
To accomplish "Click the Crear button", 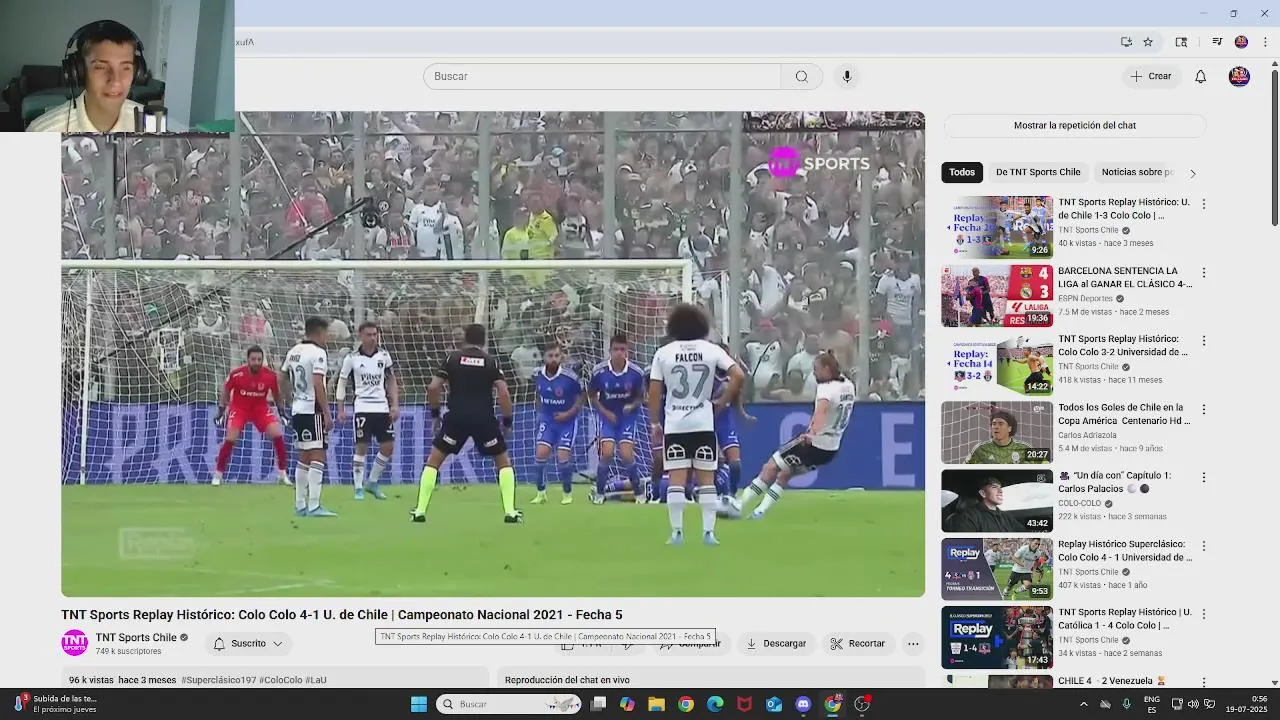I will pos(1151,76).
